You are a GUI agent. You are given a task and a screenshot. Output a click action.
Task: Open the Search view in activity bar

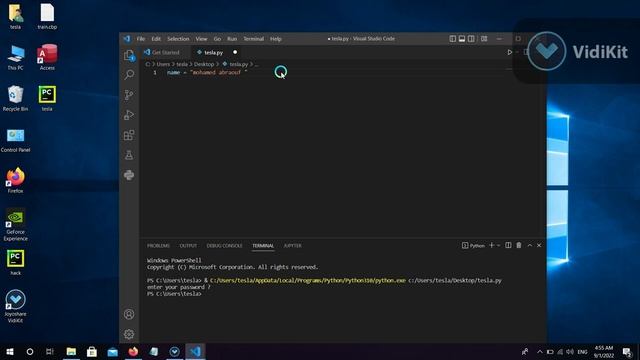pyautogui.click(x=129, y=75)
